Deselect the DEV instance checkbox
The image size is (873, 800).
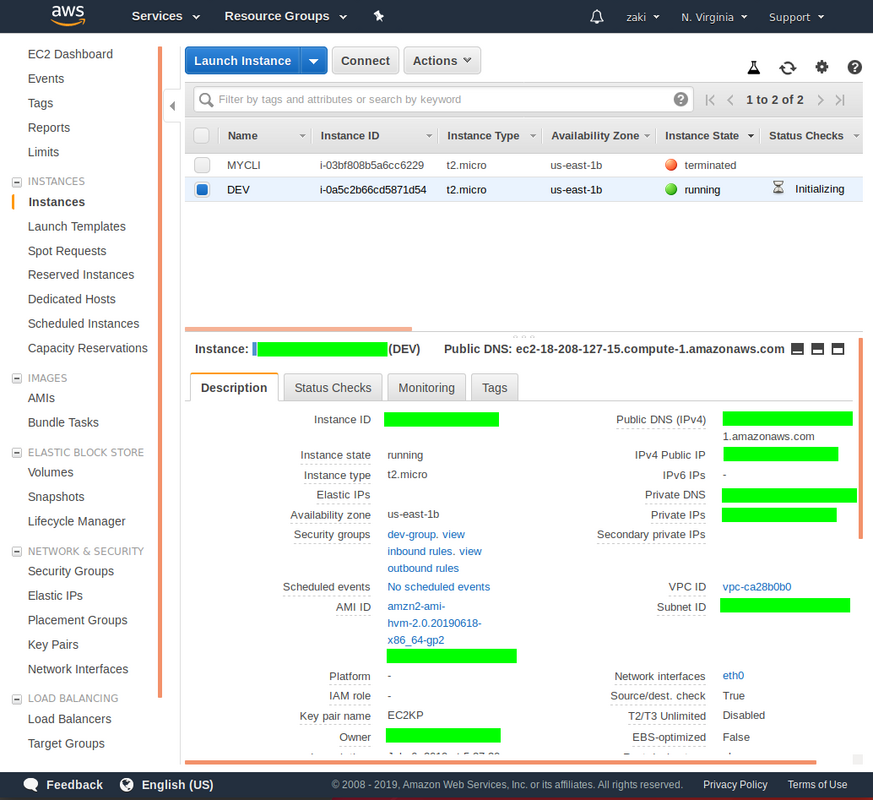coord(202,189)
